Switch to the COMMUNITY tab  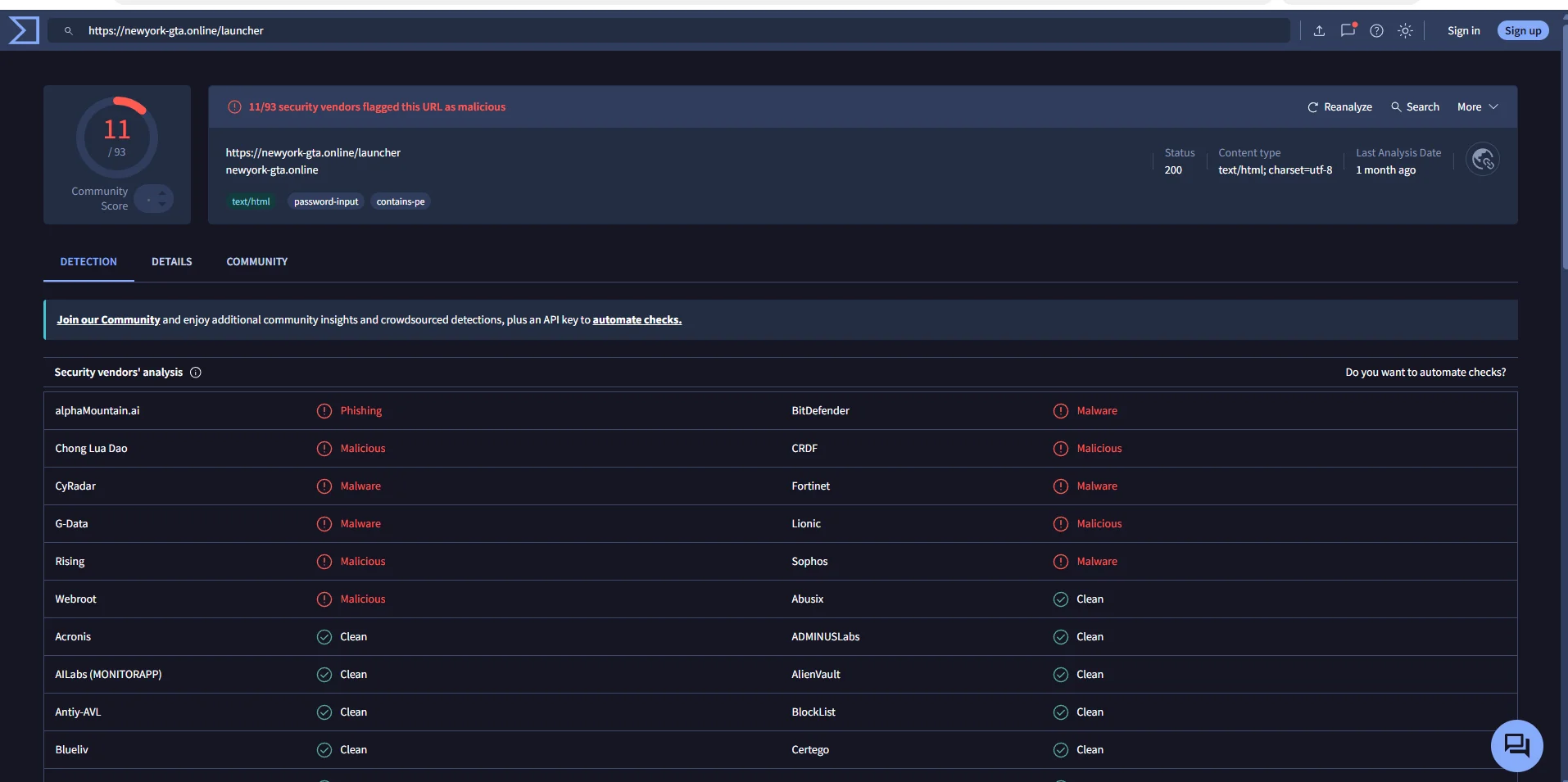coord(257,262)
